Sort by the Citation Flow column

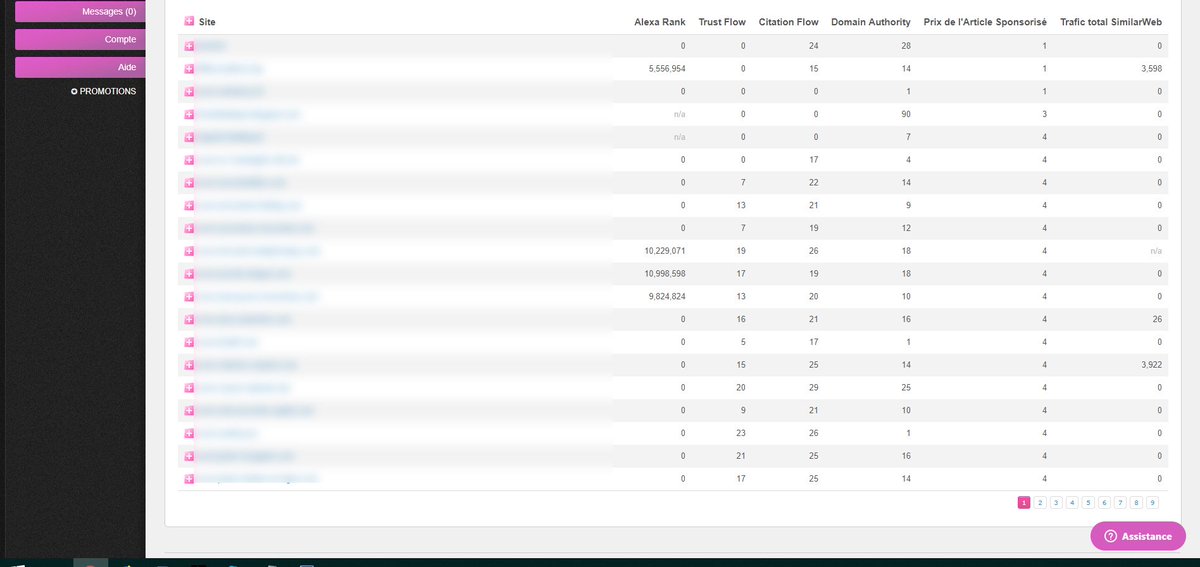pos(789,21)
